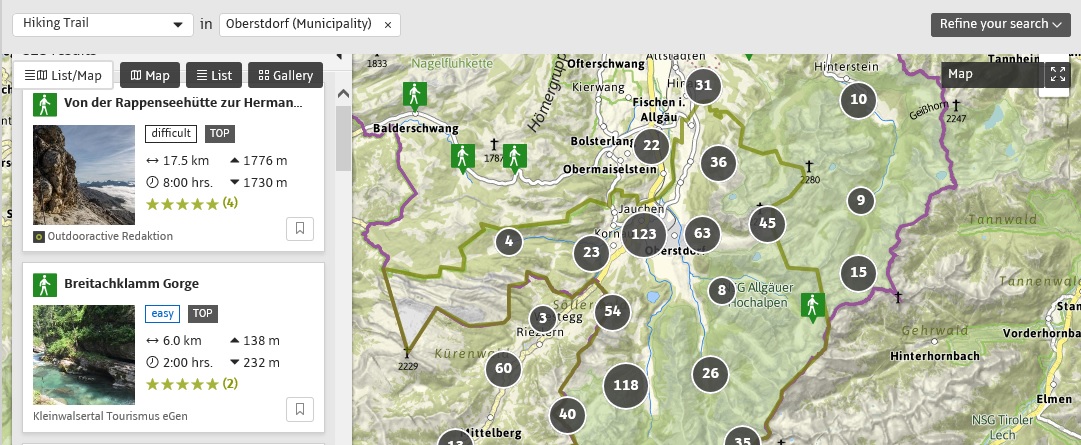Screen dimensions: 1081x445
Task: Switch to the List view tab
Action: click(x=214, y=75)
